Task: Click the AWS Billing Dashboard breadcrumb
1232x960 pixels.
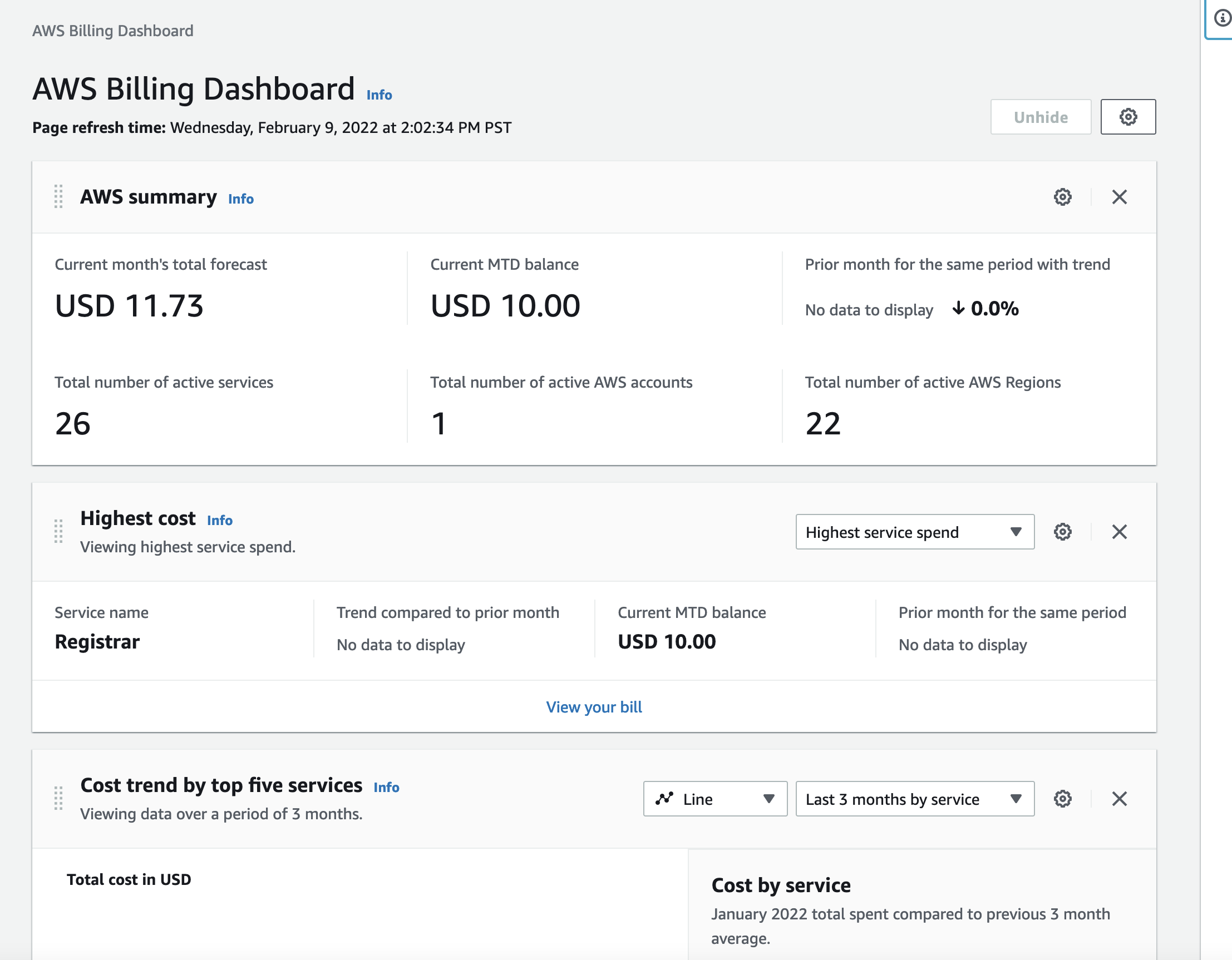Action: pos(113,31)
